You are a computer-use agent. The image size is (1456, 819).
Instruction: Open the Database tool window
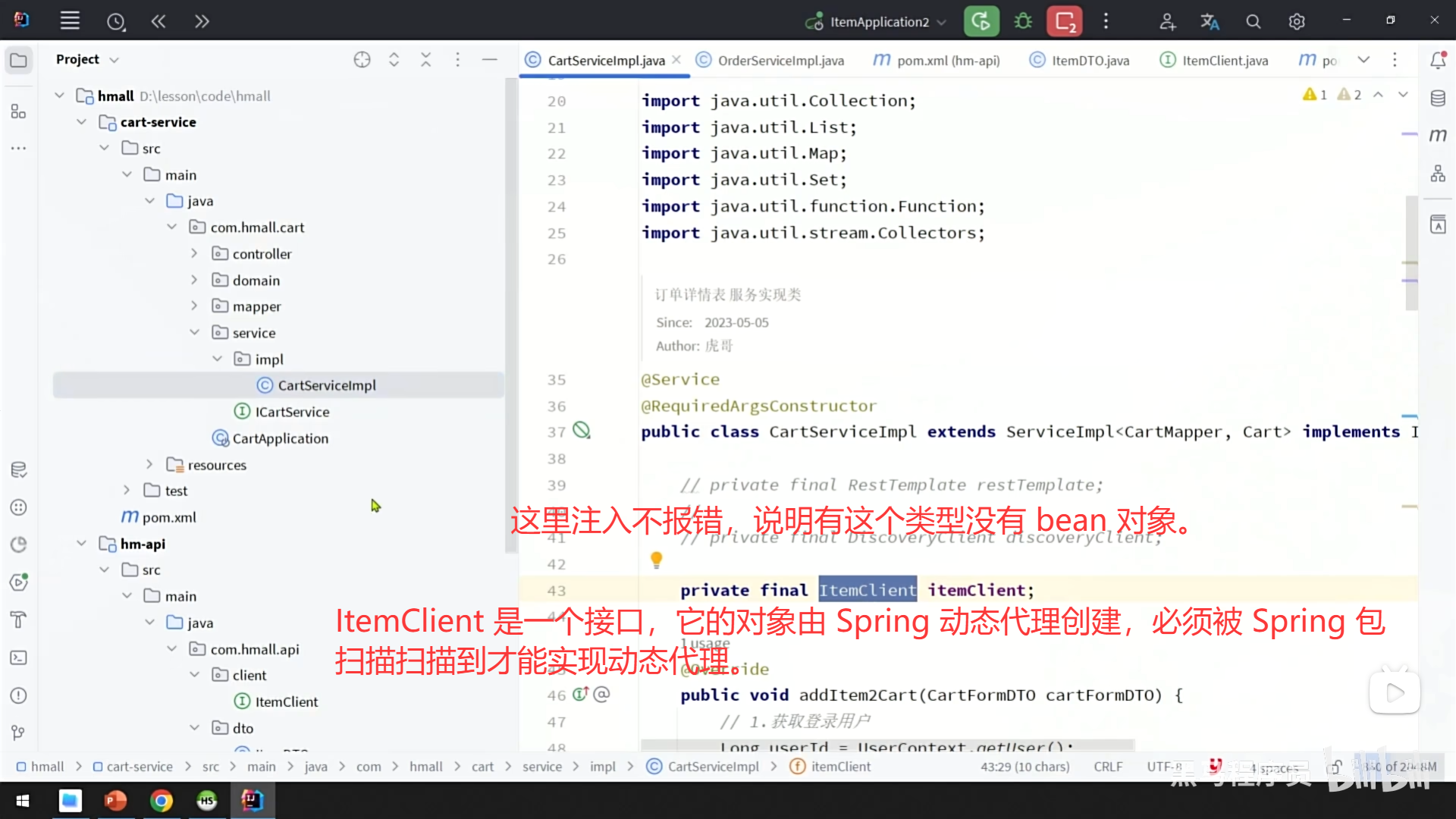(1438, 98)
